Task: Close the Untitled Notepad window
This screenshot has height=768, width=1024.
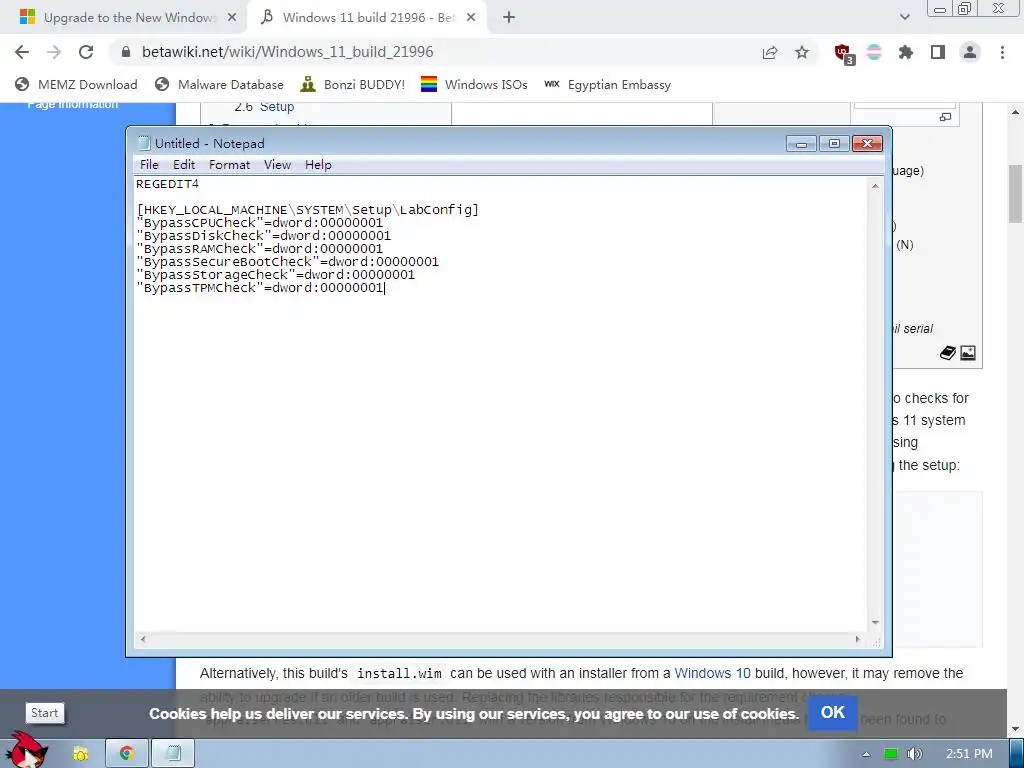Action: (867, 144)
